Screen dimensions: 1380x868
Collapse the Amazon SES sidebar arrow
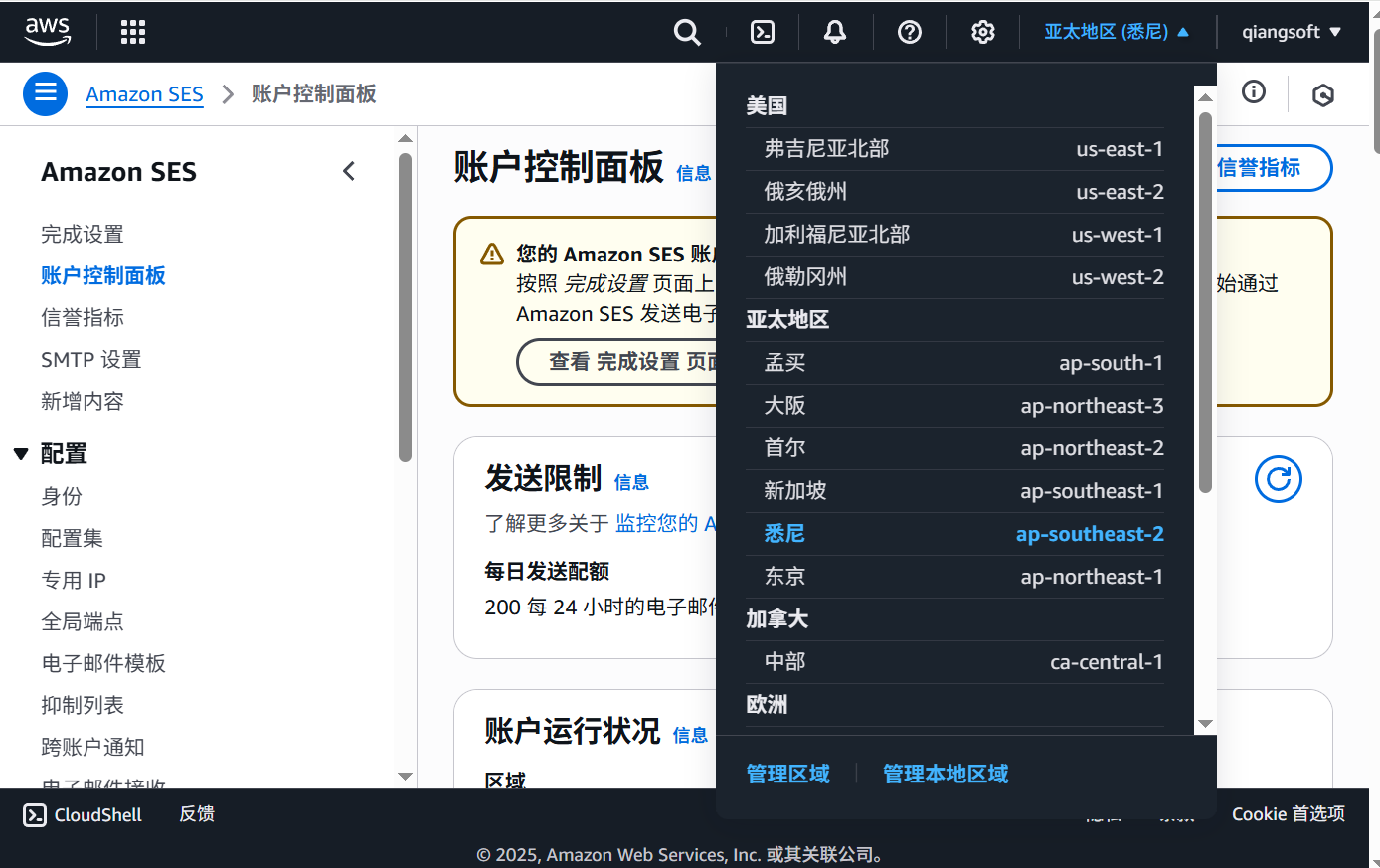pos(349,171)
